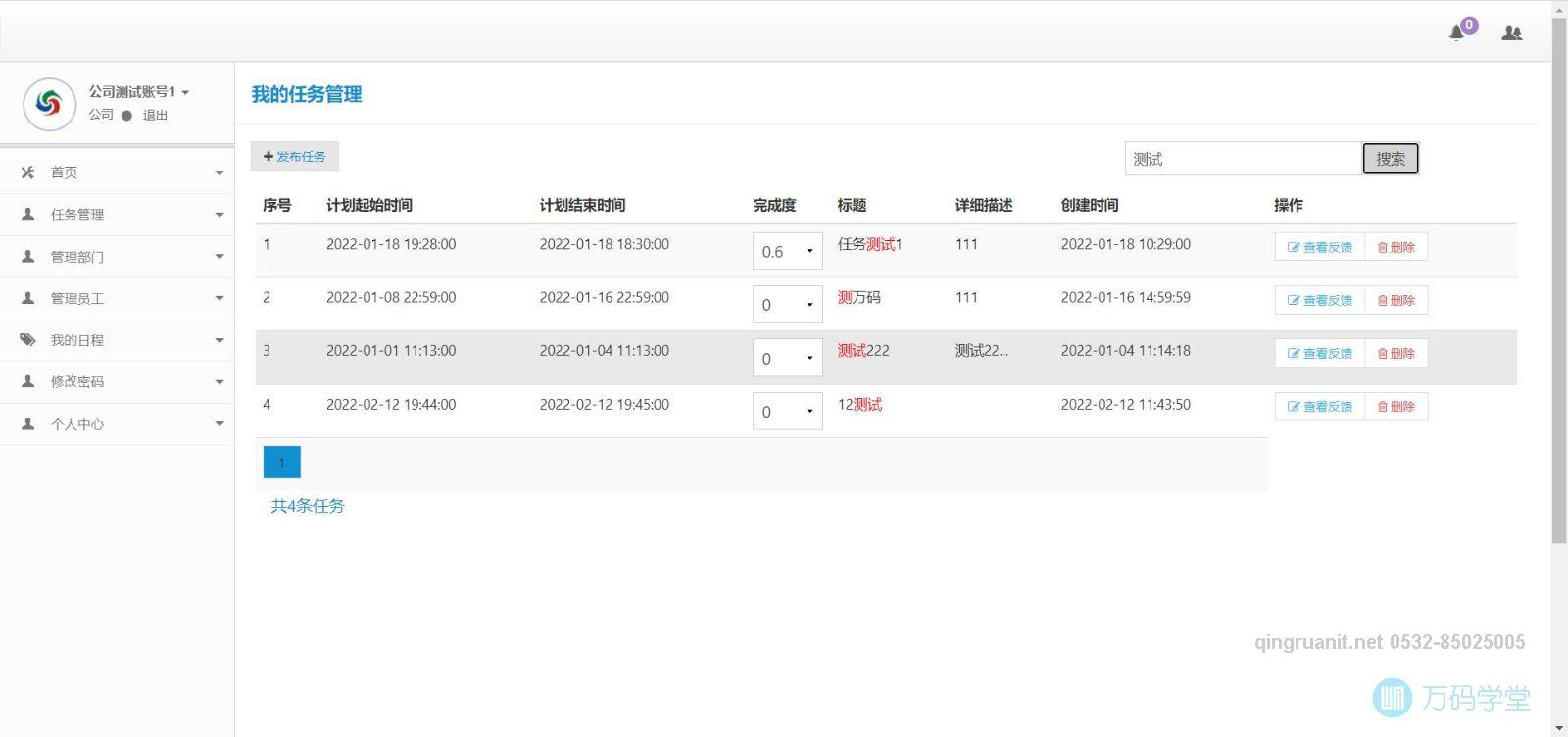Click the person icon beside 修改密码

[x=27, y=381]
